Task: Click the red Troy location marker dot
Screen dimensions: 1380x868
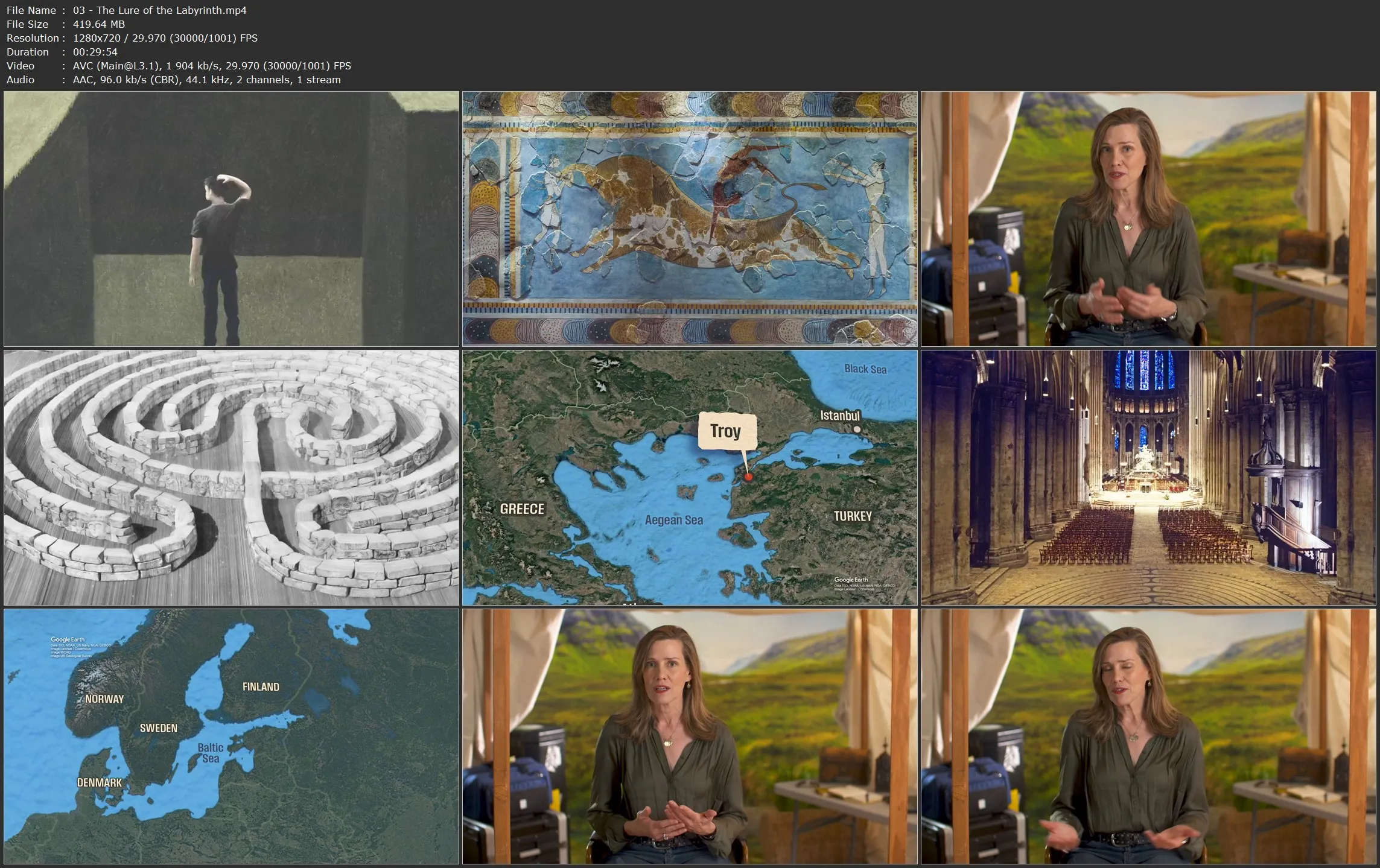Action: click(748, 477)
